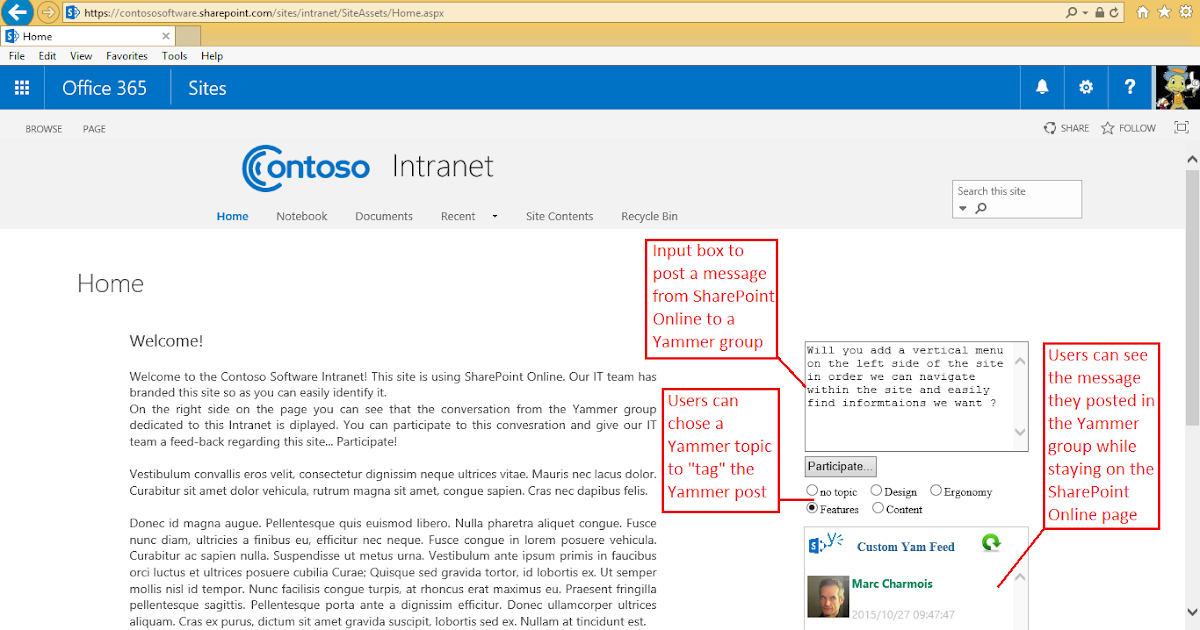Click Marc Charmois profile photo
This screenshot has width=1200, height=630.
(x=828, y=597)
